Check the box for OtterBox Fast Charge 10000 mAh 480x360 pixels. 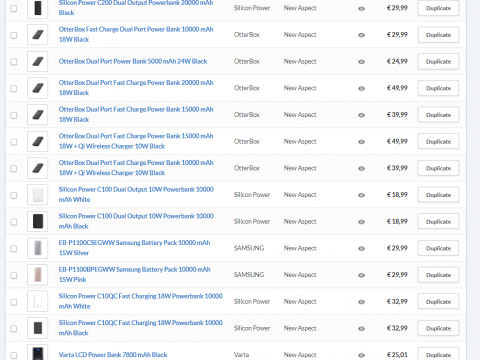click(14, 35)
